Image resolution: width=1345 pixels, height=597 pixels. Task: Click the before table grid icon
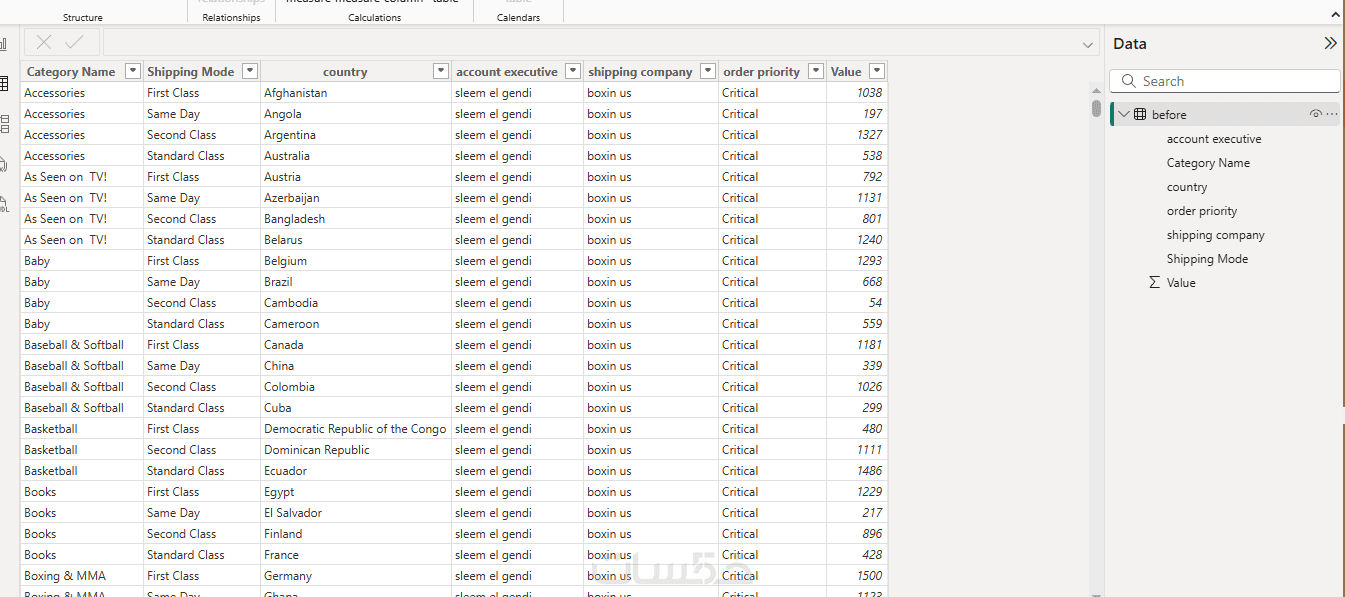(x=1140, y=114)
